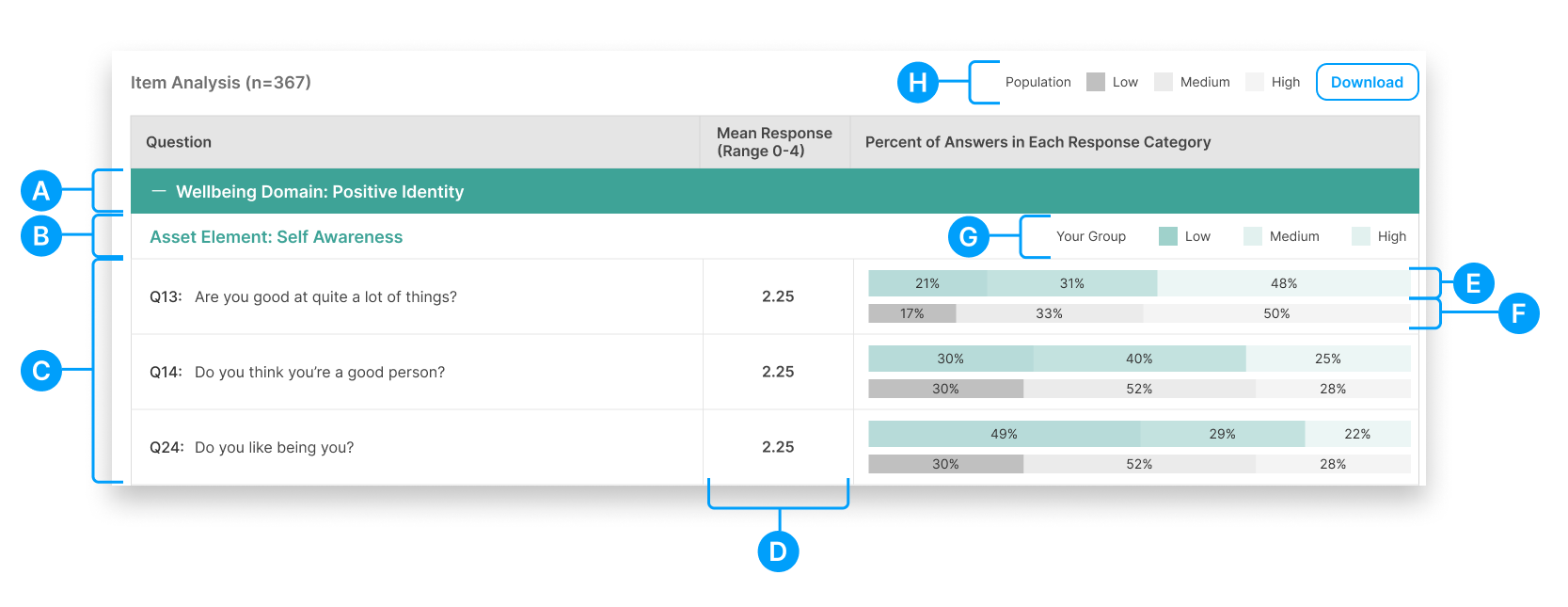Image resolution: width=1568 pixels, height=607 pixels.
Task: Click the 17% population segment for Q13
Action: pyautogui.click(x=911, y=313)
